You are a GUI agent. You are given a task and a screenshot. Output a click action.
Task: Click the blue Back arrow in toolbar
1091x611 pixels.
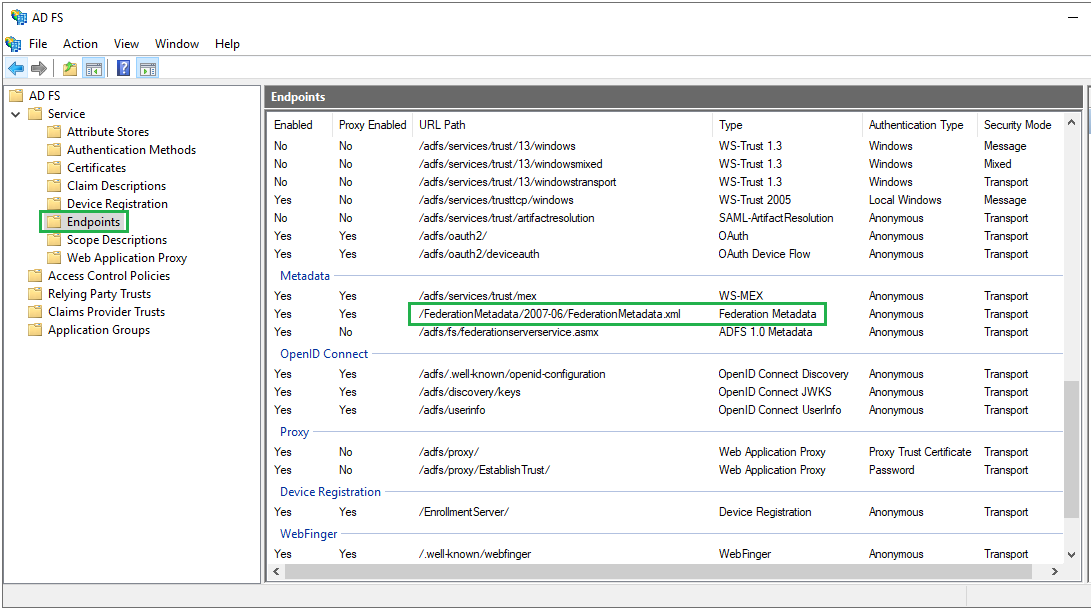(16, 69)
